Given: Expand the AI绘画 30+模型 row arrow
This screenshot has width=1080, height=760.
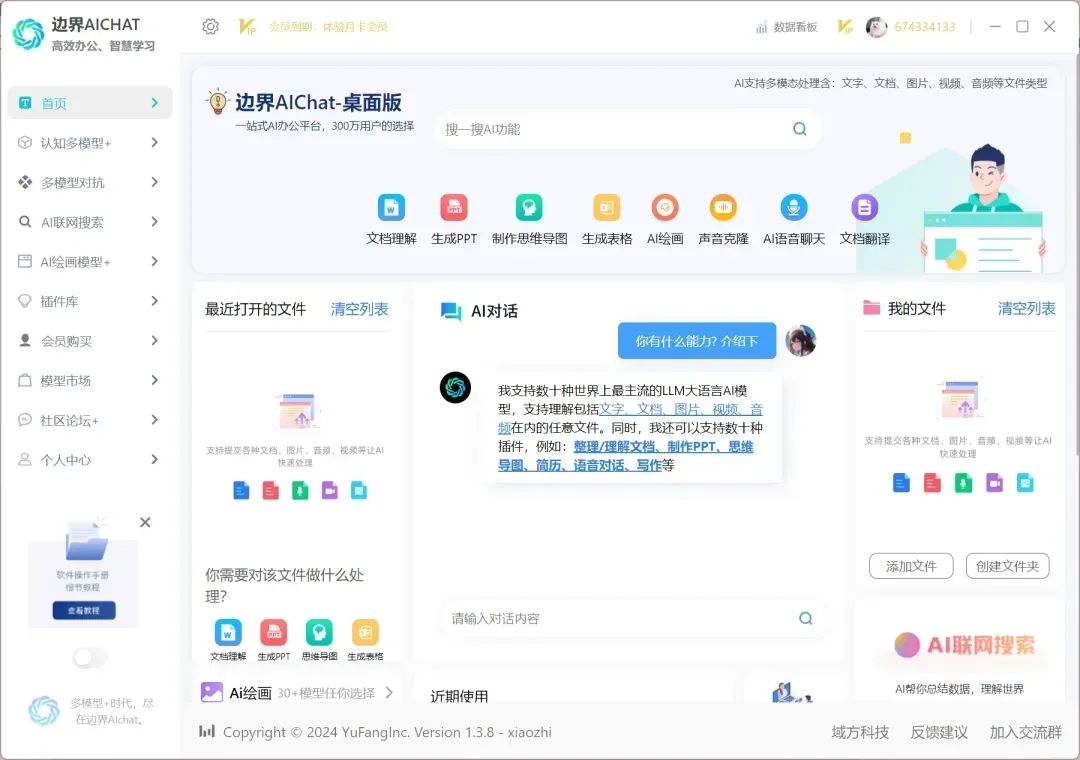Looking at the screenshot, I should (389, 692).
